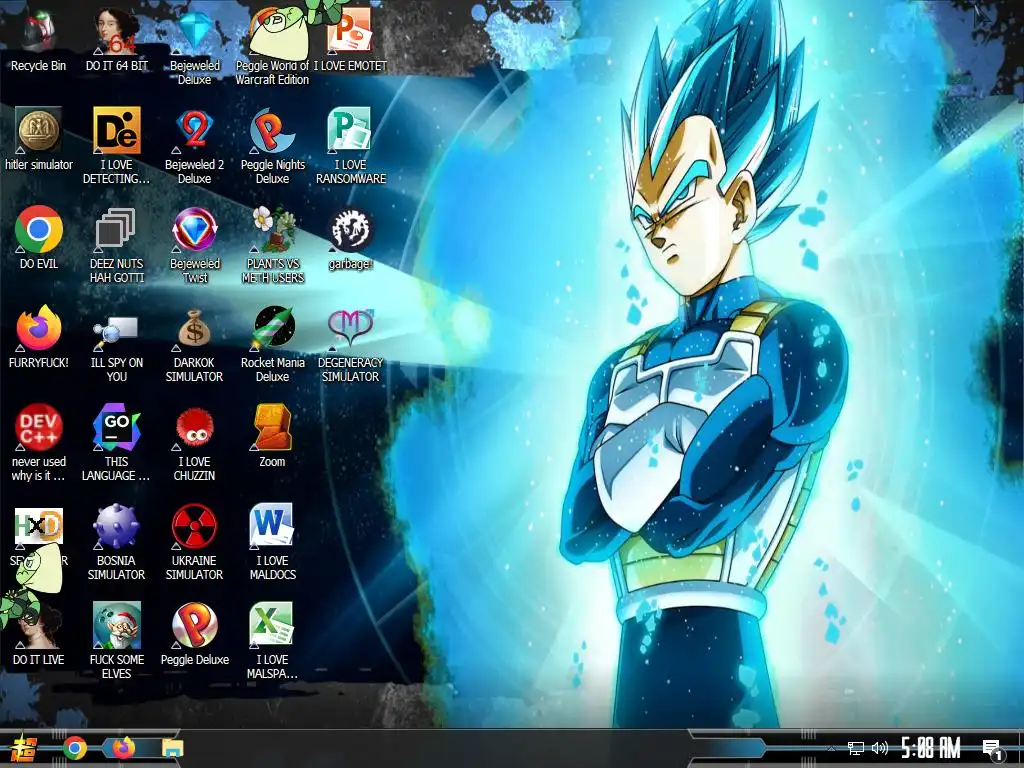Viewport: 1024px width, 768px height.
Task: Open the heart-shaped M logo shortcut
Action: pyautogui.click(x=350, y=327)
